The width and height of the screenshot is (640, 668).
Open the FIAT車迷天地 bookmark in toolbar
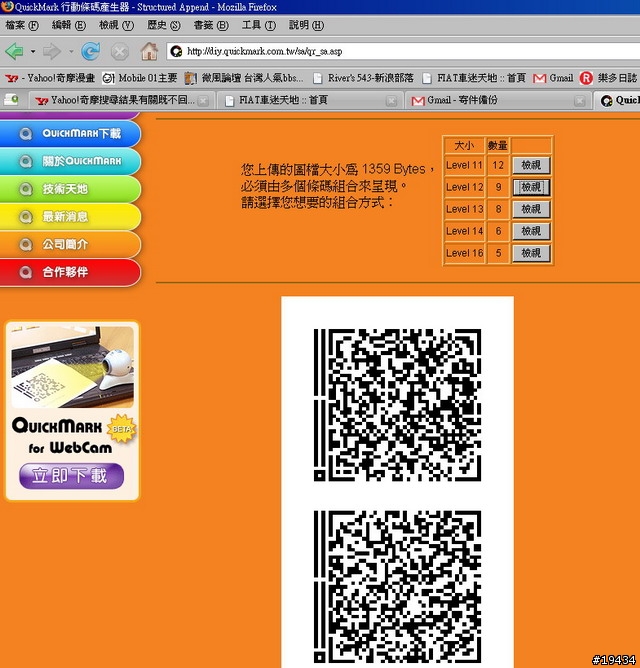(x=474, y=78)
